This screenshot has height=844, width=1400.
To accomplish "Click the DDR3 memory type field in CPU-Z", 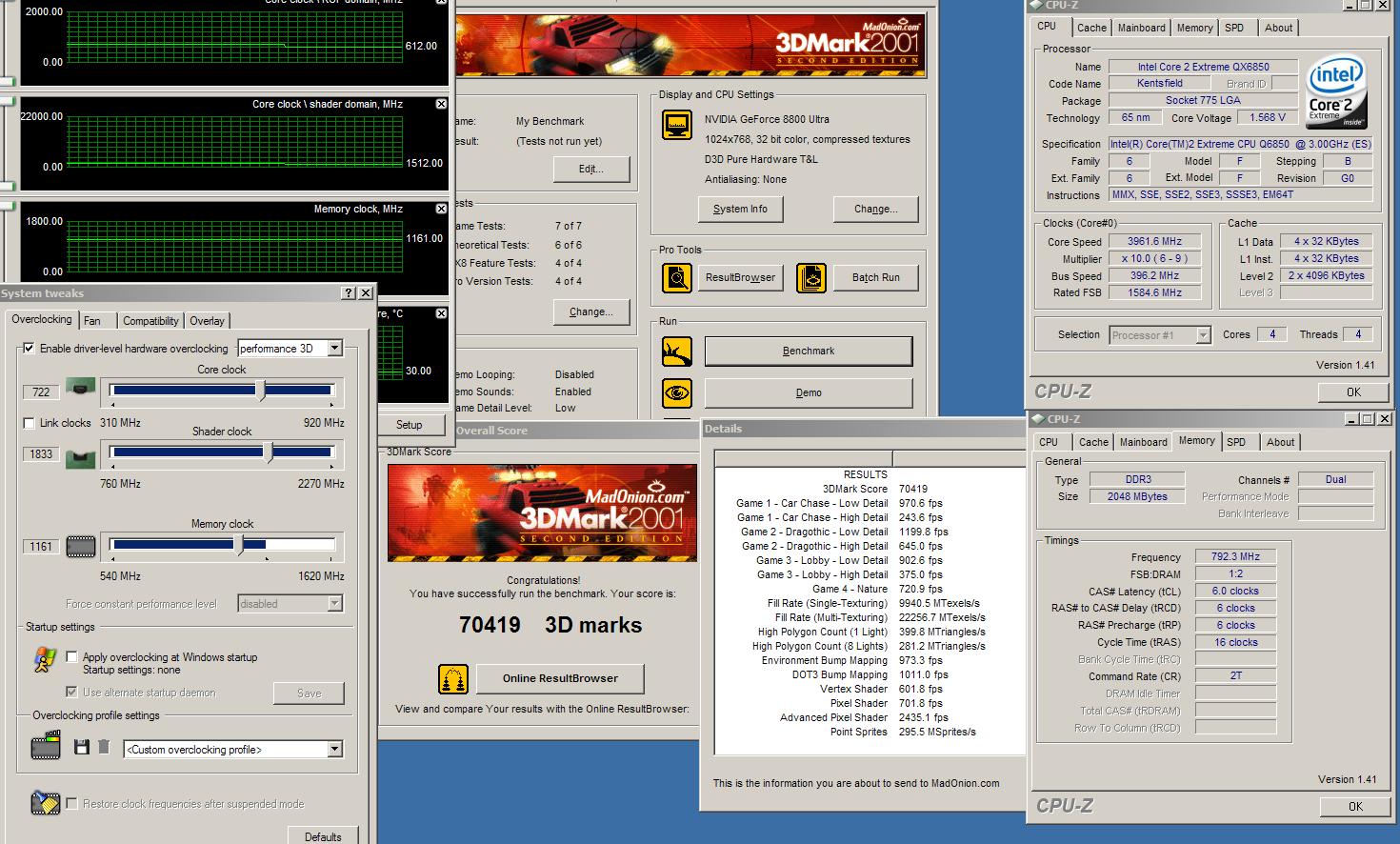I will click(x=1137, y=480).
